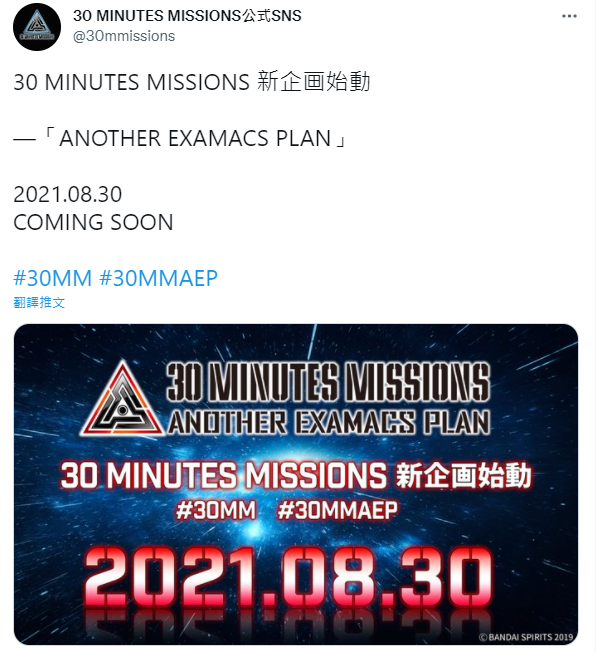
Task: Click the BANDAI SPIRITS 2019 copyright notice
Action: click(526, 637)
